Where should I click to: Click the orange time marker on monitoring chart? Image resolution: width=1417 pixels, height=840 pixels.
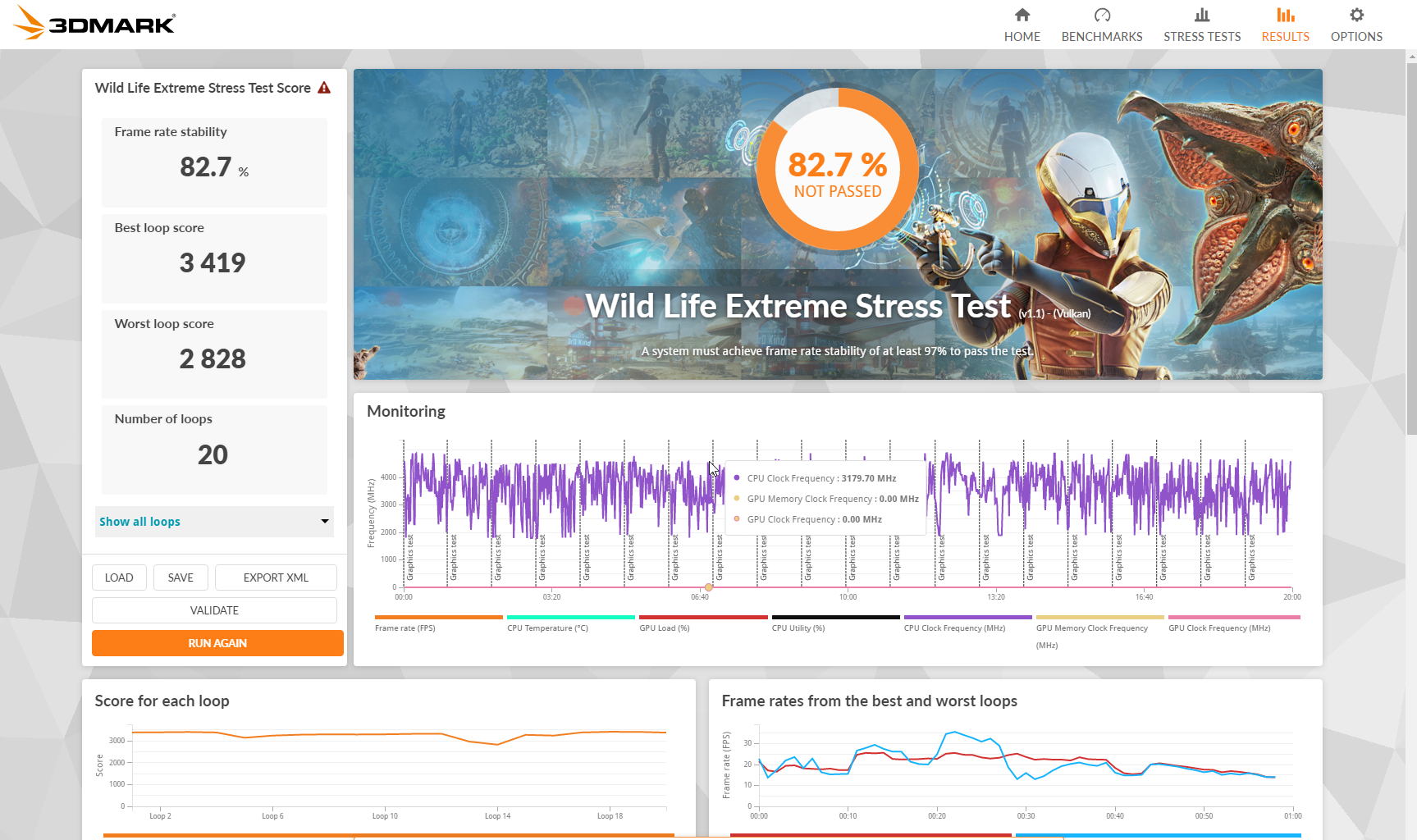(708, 587)
